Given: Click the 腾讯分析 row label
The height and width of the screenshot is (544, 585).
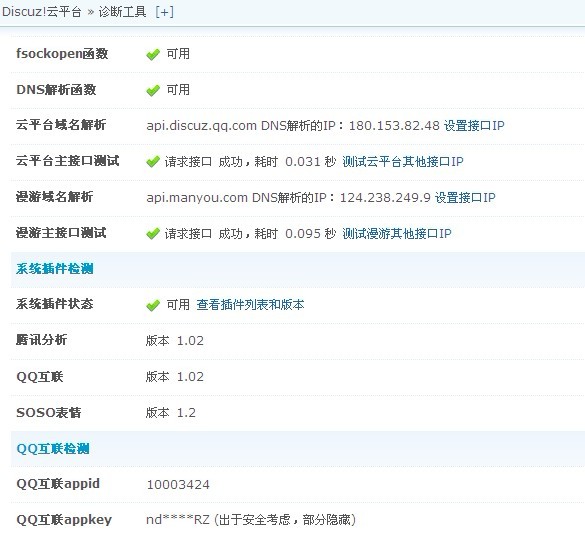Looking at the screenshot, I should tap(41, 340).
